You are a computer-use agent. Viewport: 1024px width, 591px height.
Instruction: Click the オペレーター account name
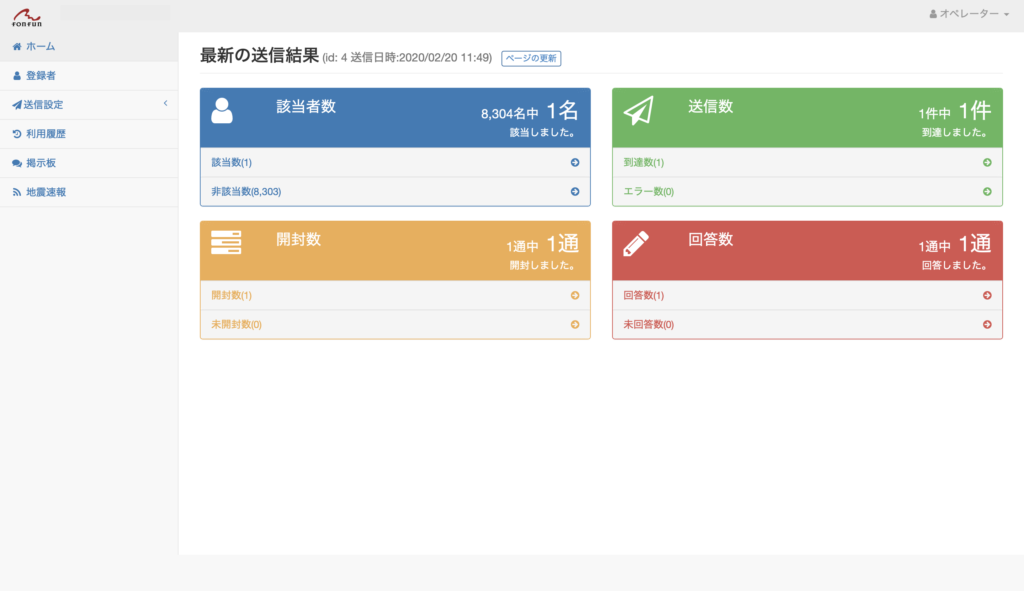[969, 14]
